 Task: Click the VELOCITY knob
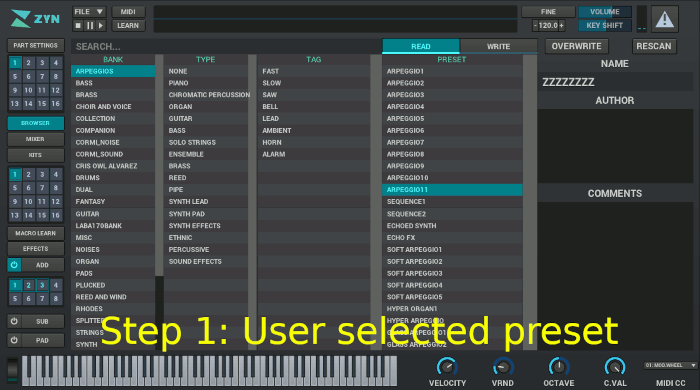tap(447, 367)
